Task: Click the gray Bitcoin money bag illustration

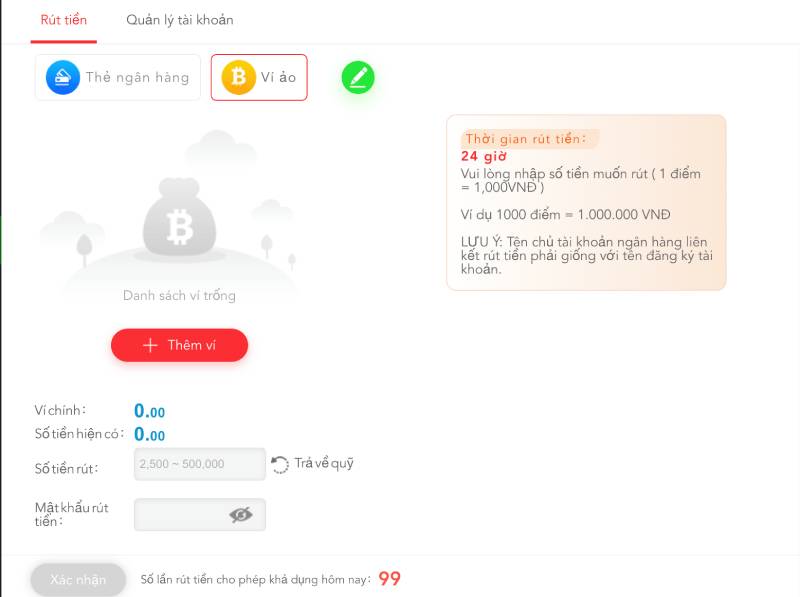Action: (x=180, y=217)
